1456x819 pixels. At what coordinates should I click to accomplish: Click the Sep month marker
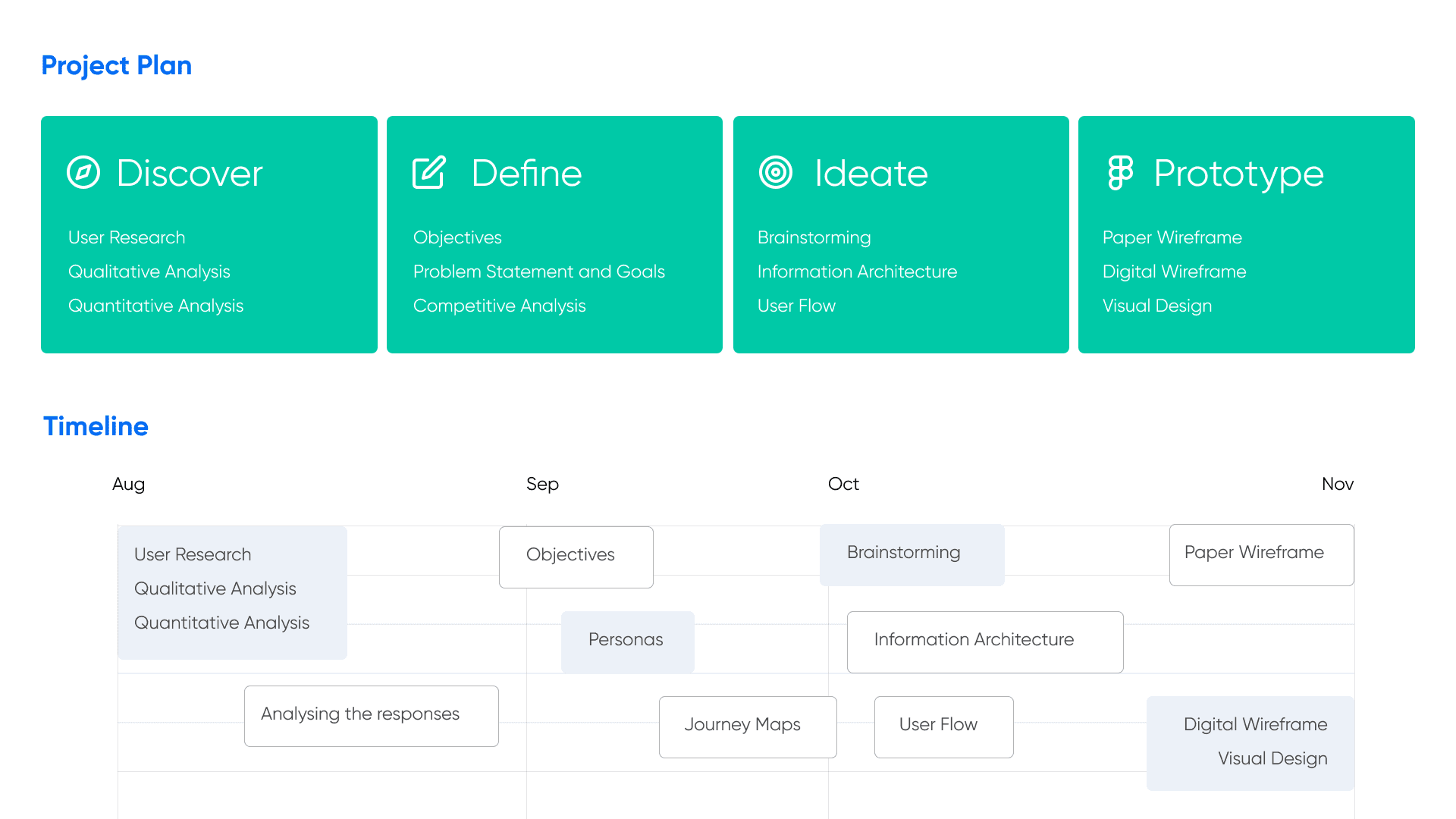coord(542,484)
